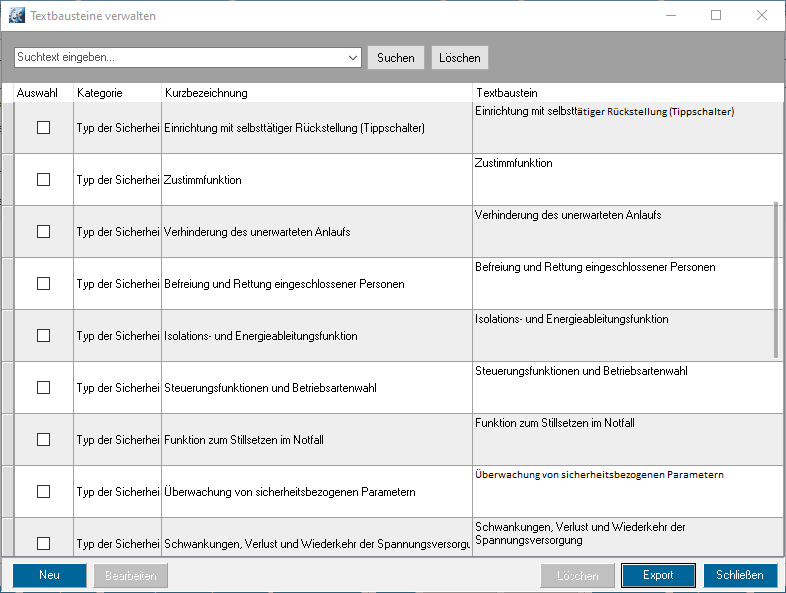
Task: Click the vertical scrollbar thumb
Action: point(776,280)
